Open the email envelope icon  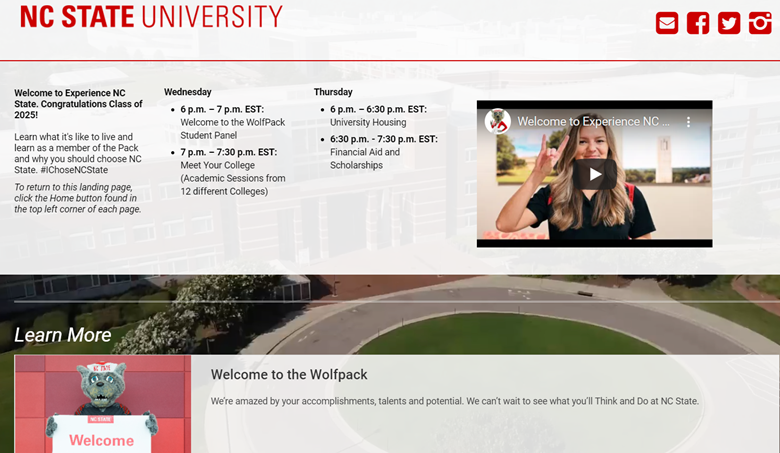pos(667,23)
